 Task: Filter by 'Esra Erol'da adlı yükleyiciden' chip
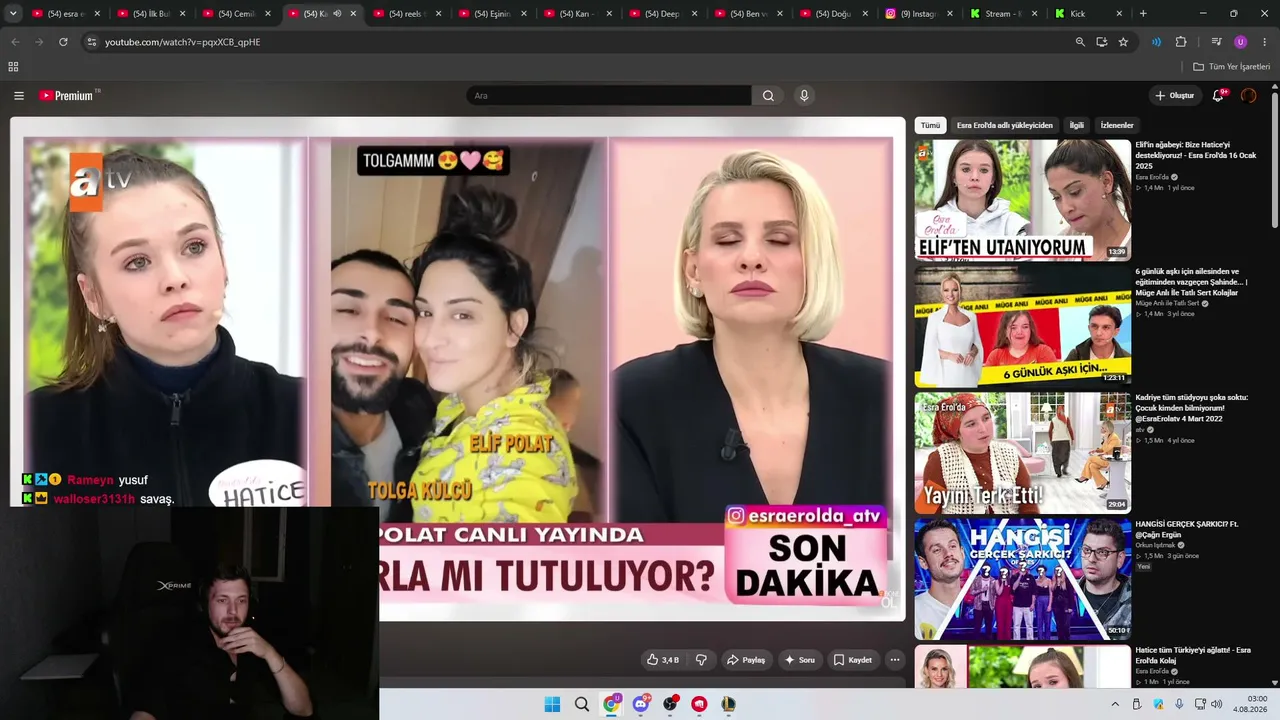[x=1004, y=126]
